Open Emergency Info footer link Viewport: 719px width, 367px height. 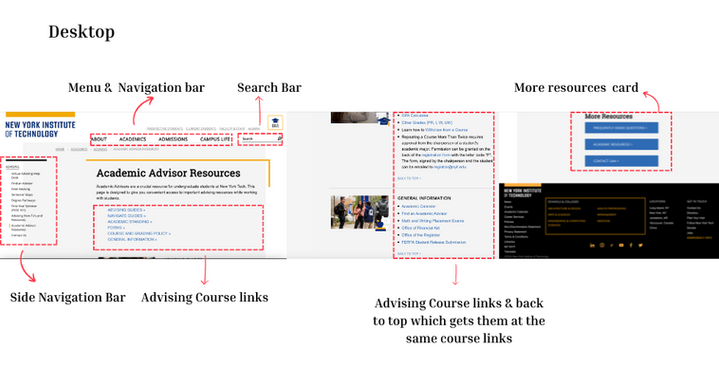tap(699, 238)
